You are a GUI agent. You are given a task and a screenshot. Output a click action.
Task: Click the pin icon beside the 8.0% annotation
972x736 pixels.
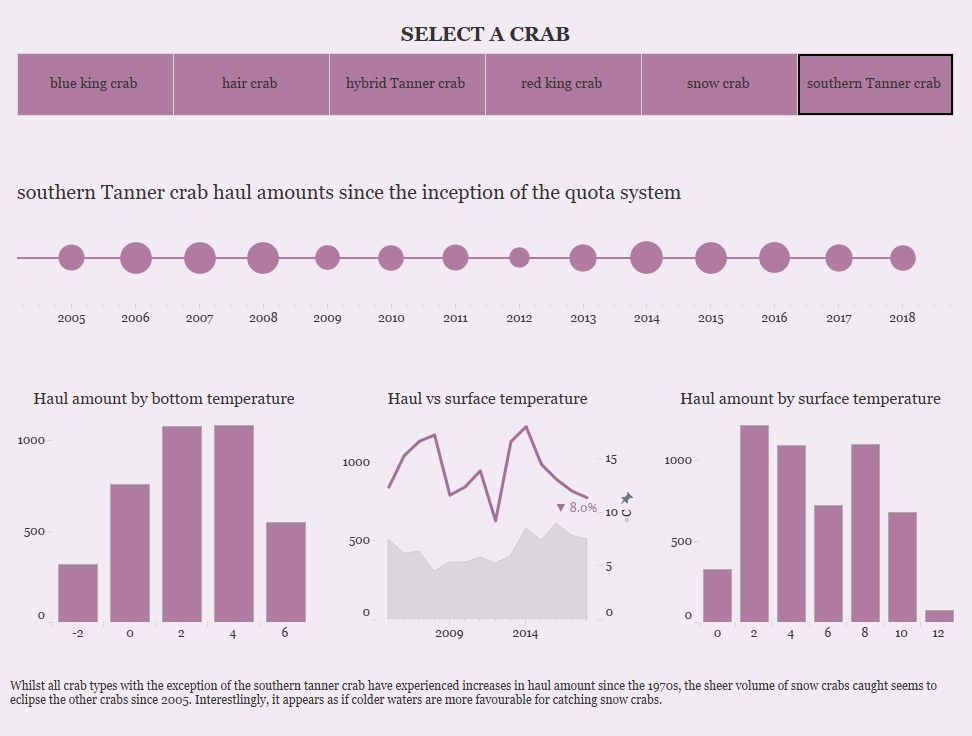coord(628,497)
